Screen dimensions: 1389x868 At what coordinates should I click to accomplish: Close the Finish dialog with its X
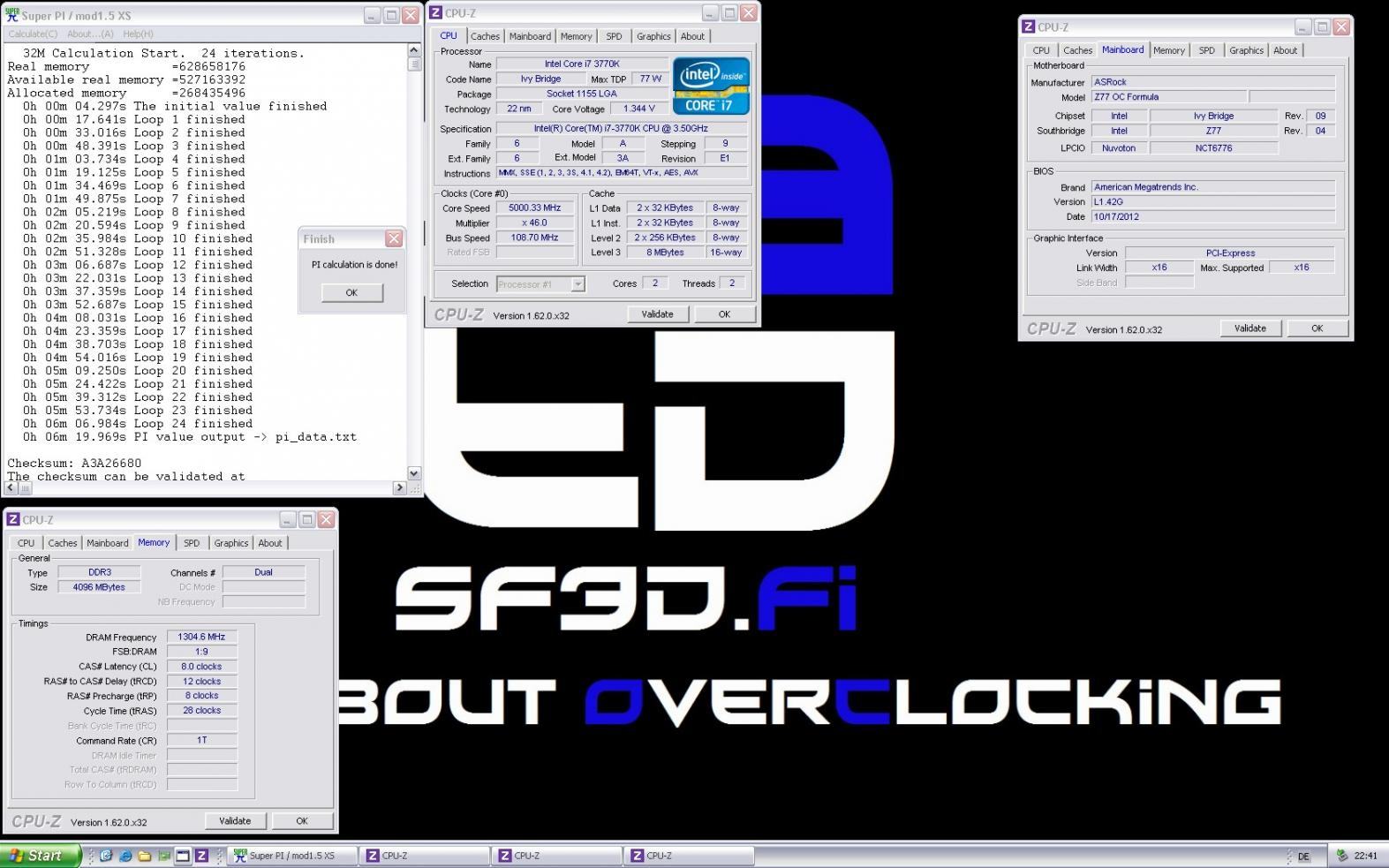[x=394, y=238]
